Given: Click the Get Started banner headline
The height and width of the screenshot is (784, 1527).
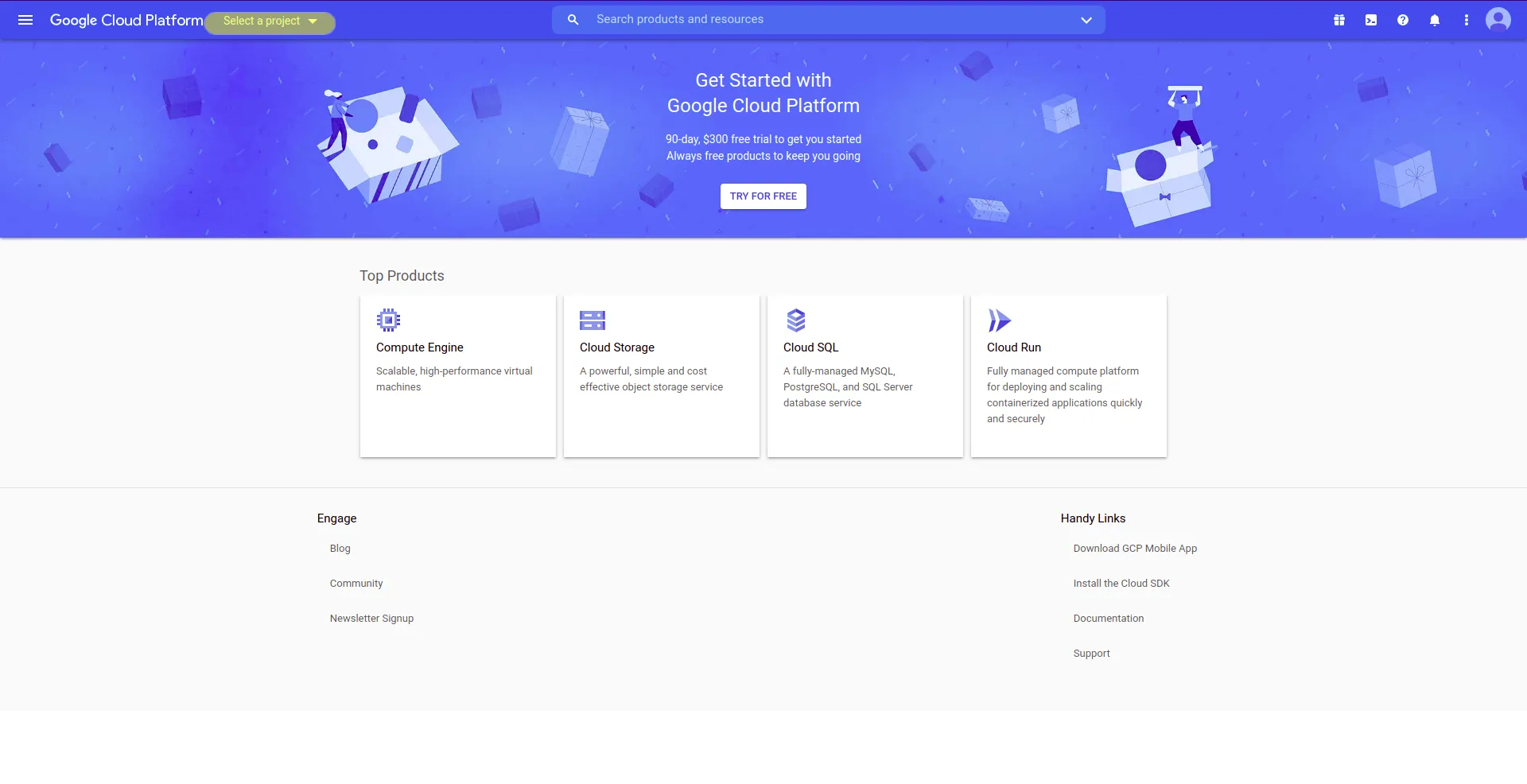Looking at the screenshot, I should coord(763,93).
